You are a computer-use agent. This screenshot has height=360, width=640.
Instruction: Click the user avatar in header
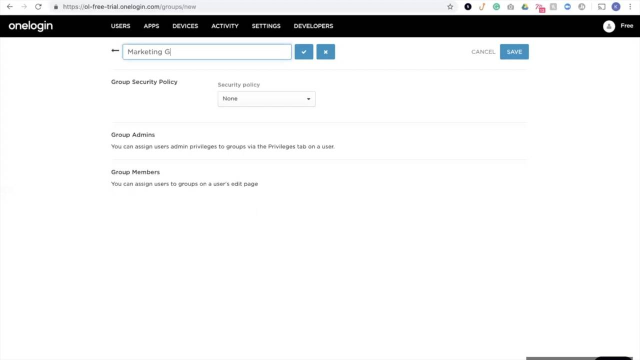609,26
